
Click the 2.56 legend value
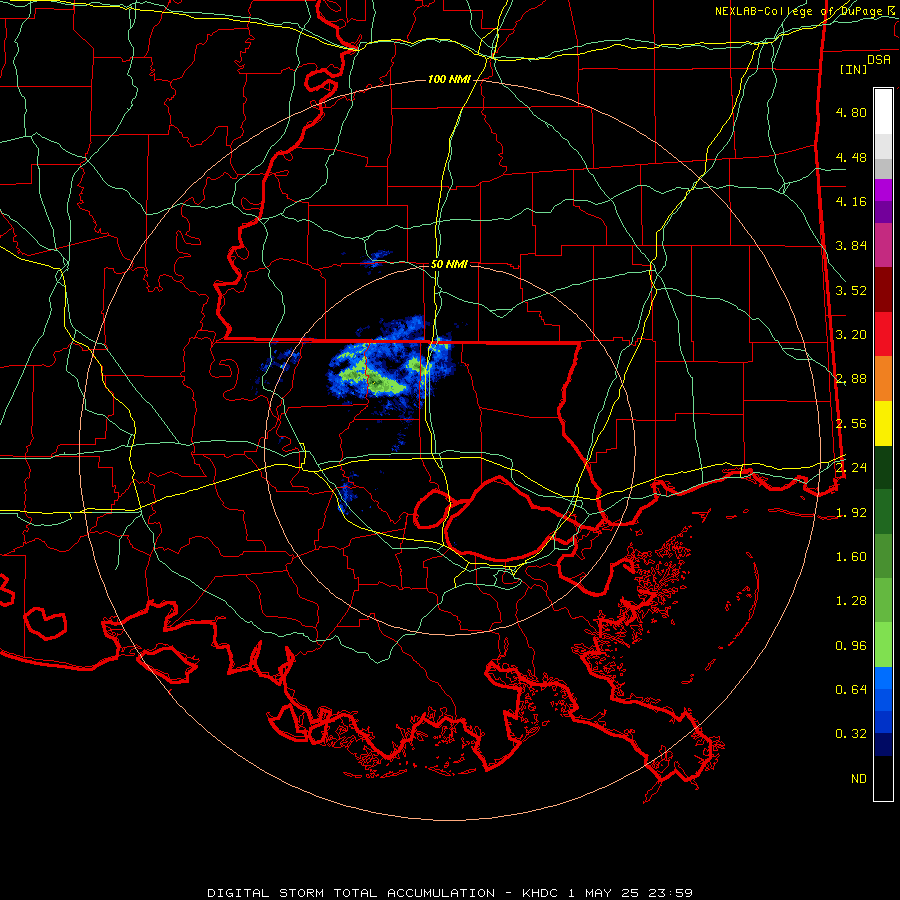pyautogui.click(x=851, y=424)
